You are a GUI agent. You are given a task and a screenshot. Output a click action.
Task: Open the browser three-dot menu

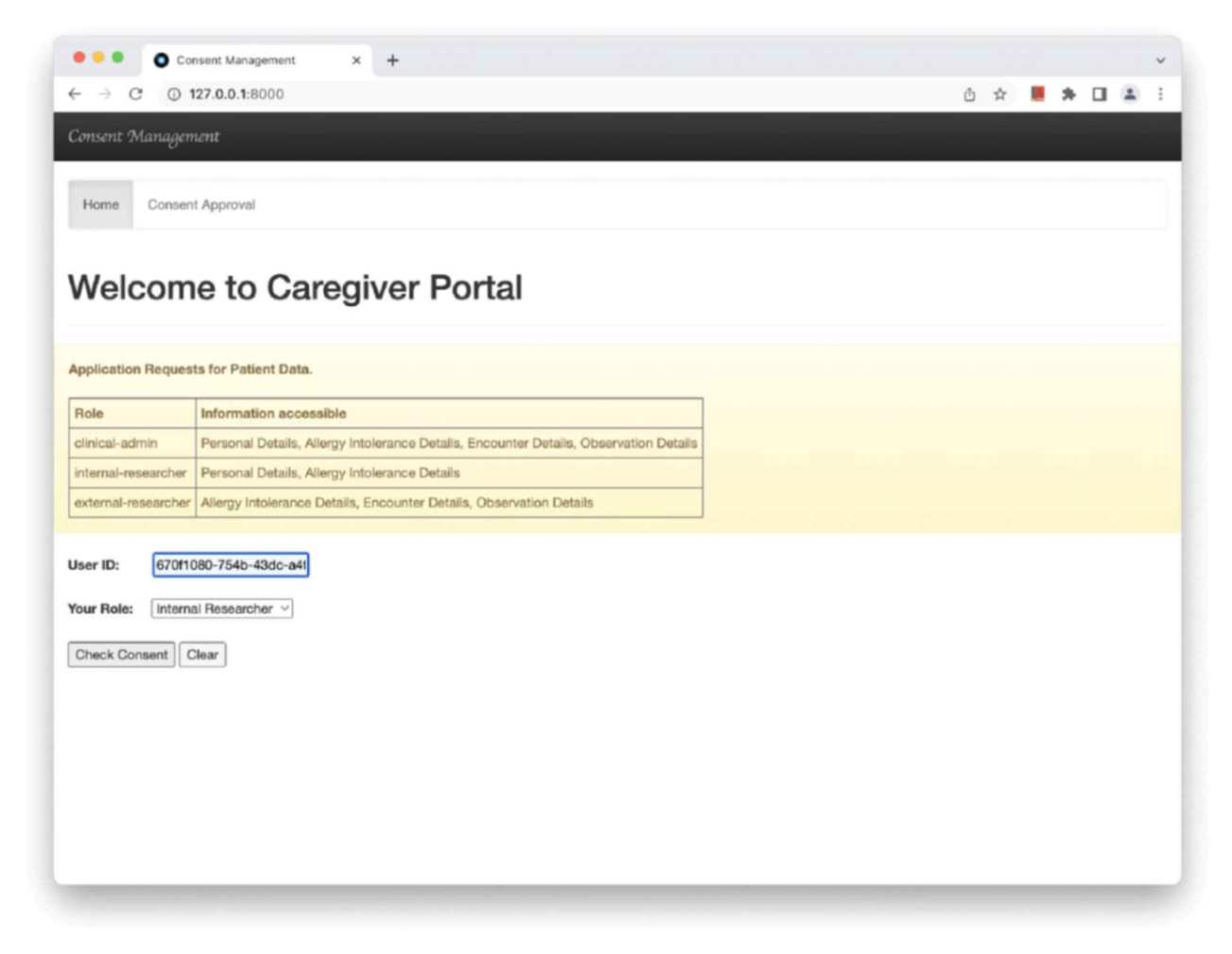pyautogui.click(x=1160, y=94)
